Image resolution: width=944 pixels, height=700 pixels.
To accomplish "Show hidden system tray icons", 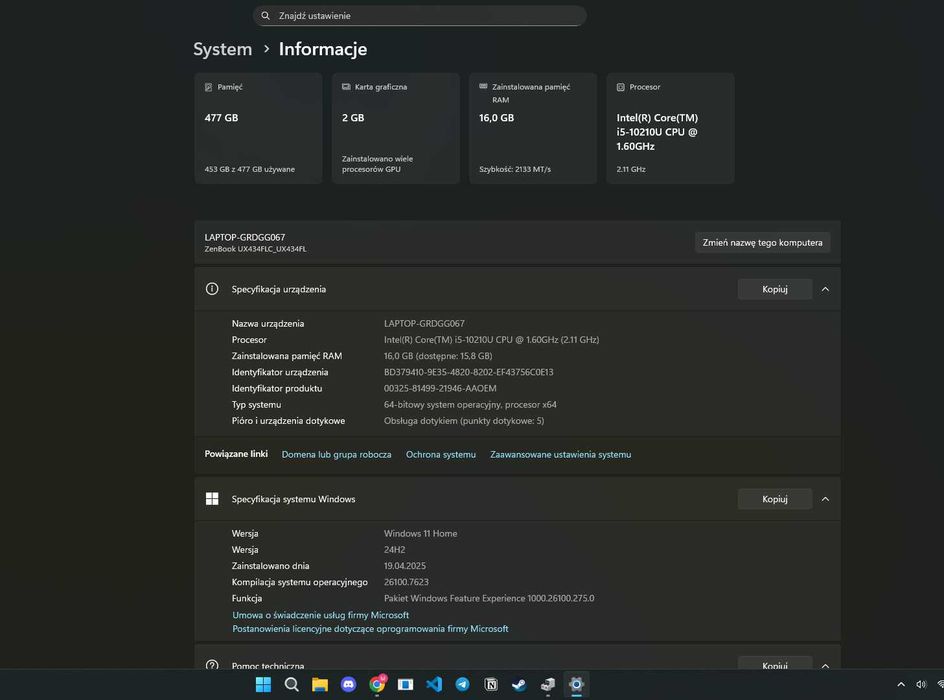I will pyautogui.click(x=901, y=684).
